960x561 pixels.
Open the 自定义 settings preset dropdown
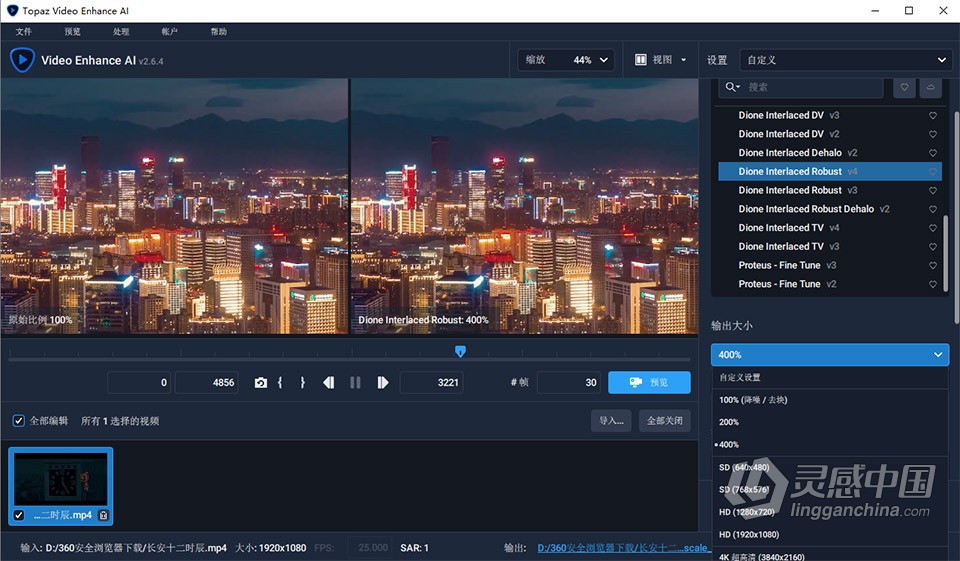(846, 60)
